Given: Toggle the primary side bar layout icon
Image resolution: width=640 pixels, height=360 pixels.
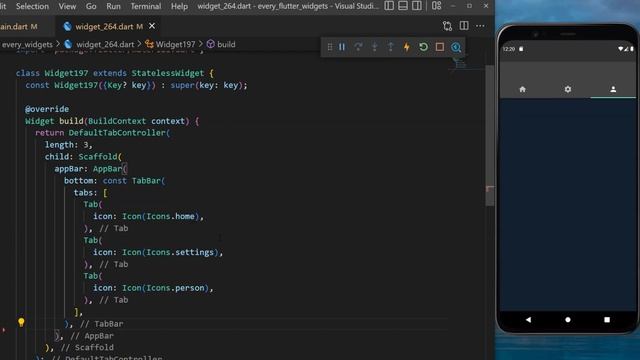Looking at the screenshot, I should coord(389,6).
